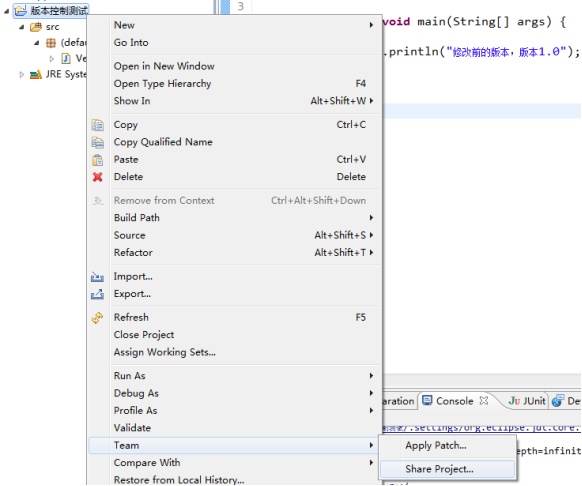Image resolution: width=582 pixels, height=486 pixels.
Task: Collapse the default package node
Action: click(x=37, y=43)
